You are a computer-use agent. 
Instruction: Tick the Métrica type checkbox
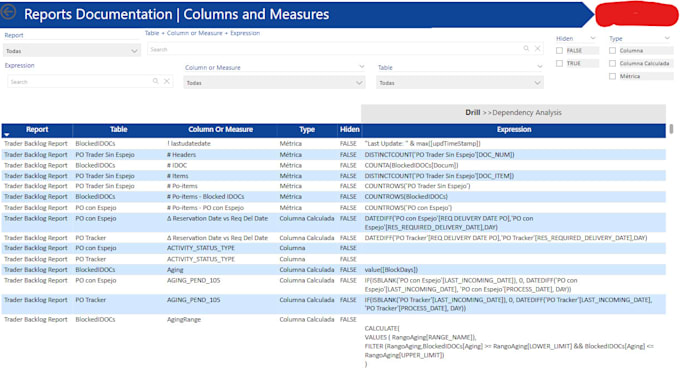click(612, 76)
